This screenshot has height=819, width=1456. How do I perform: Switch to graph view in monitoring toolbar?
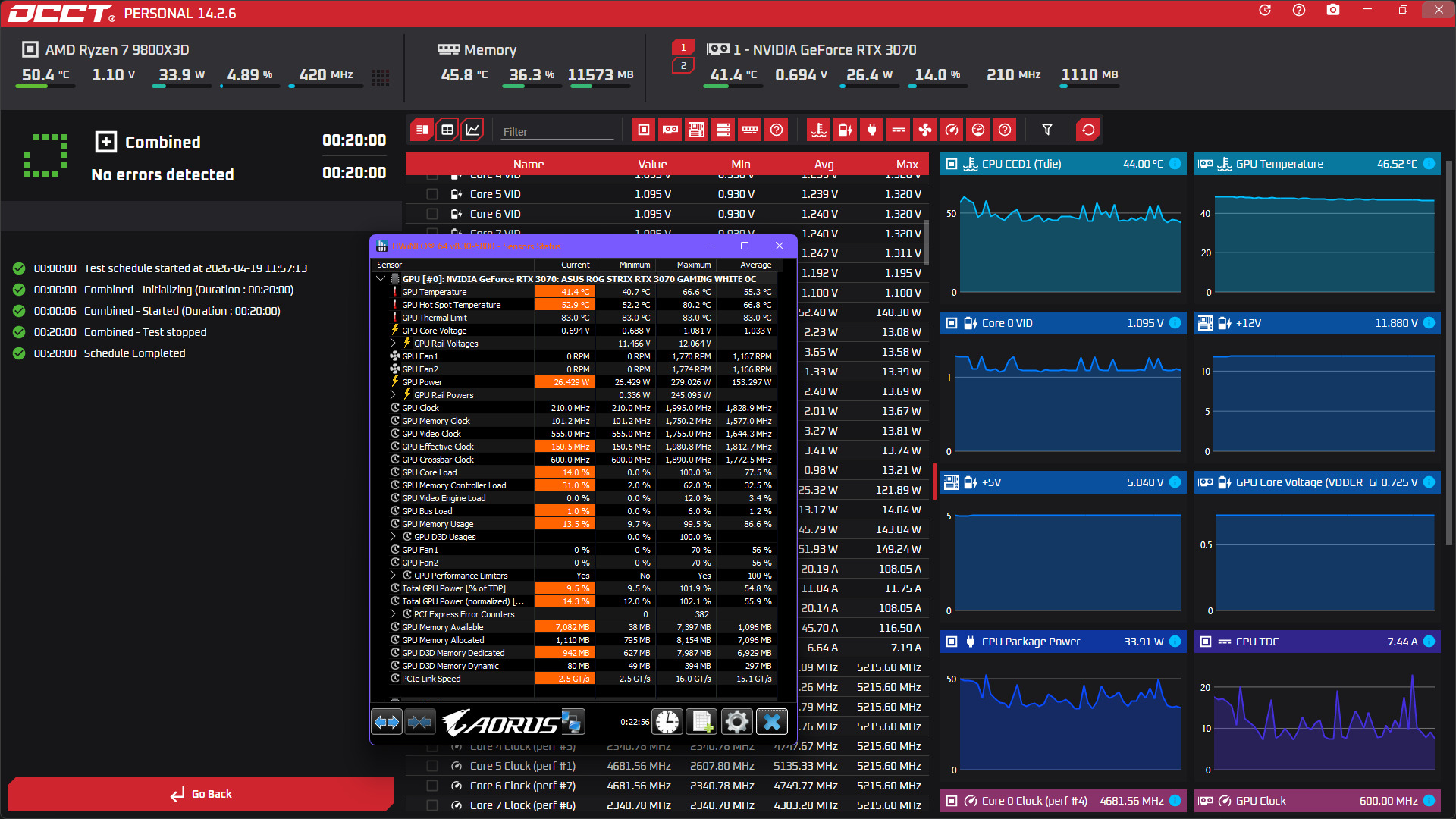[x=472, y=130]
